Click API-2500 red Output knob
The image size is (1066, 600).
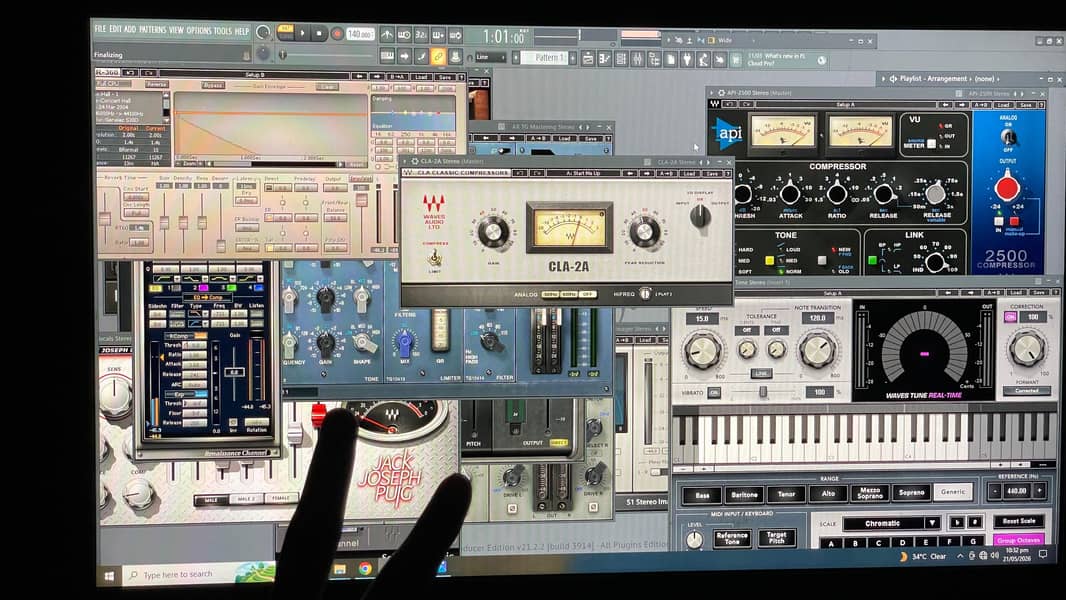click(x=1007, y=188)
